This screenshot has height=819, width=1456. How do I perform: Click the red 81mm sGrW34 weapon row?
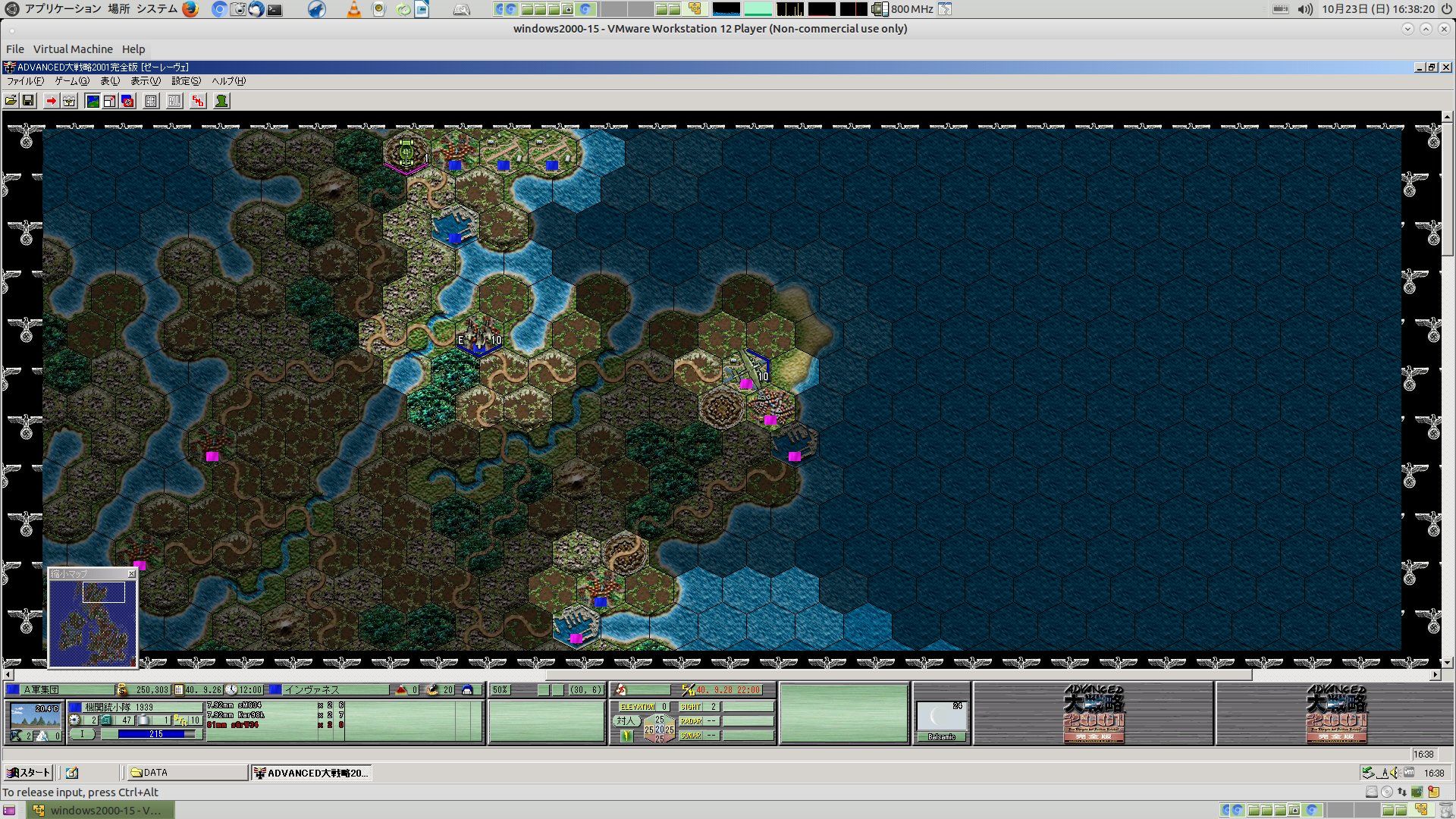tap(275, 725)
